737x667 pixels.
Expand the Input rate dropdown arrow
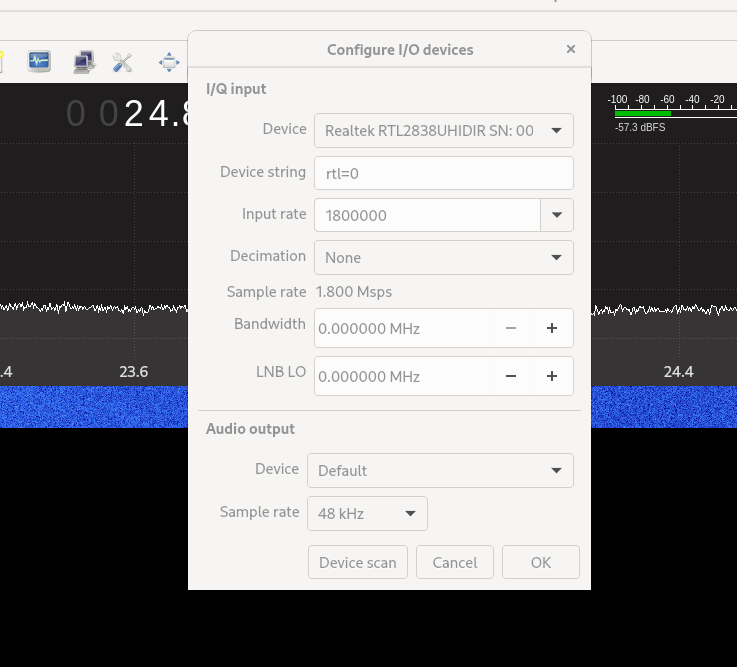[557, 215]
